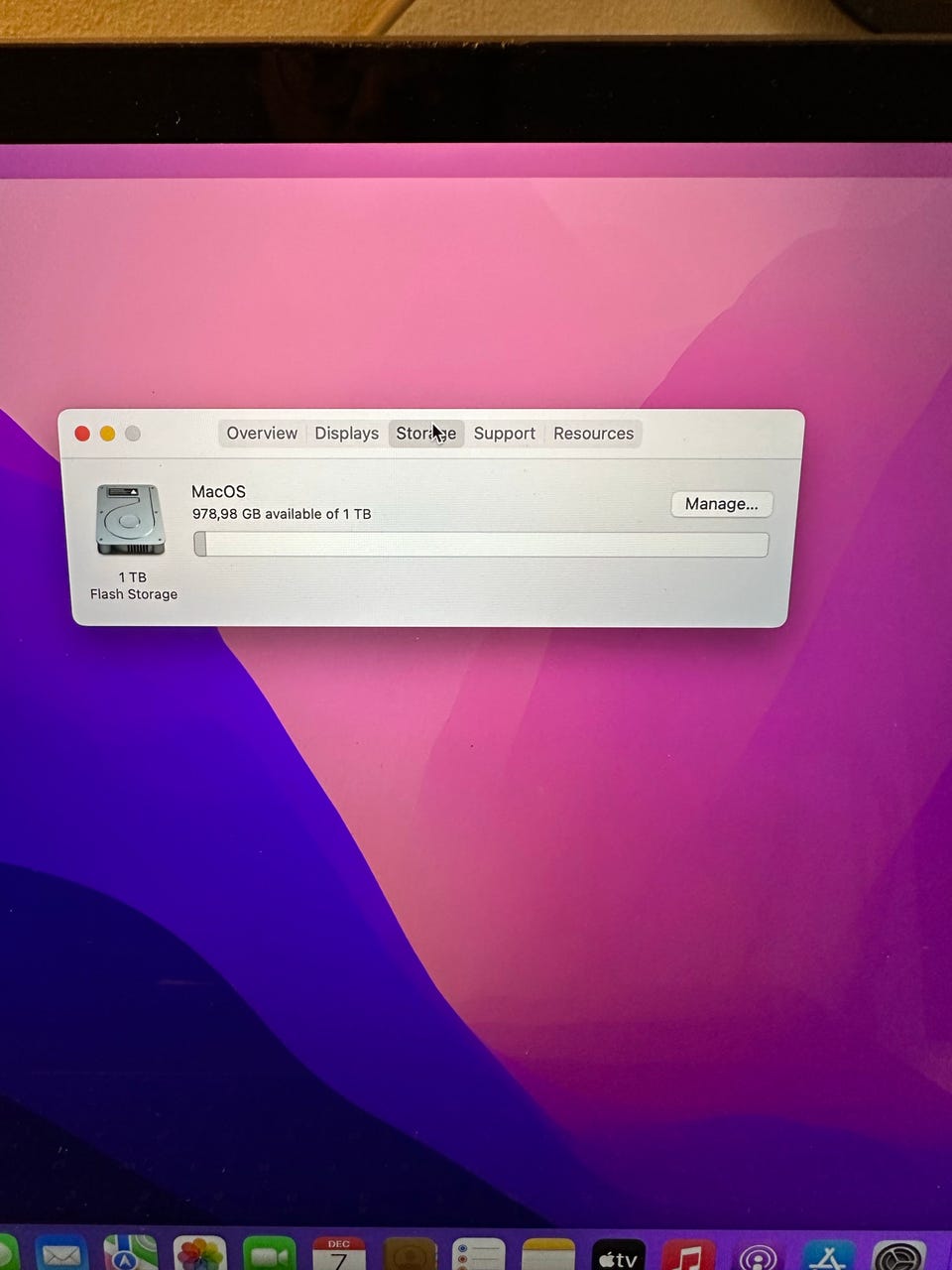Open the Contacts app in Dock
The width and height of the screenshot is (952, 1270).
(x=410, y=1253)
